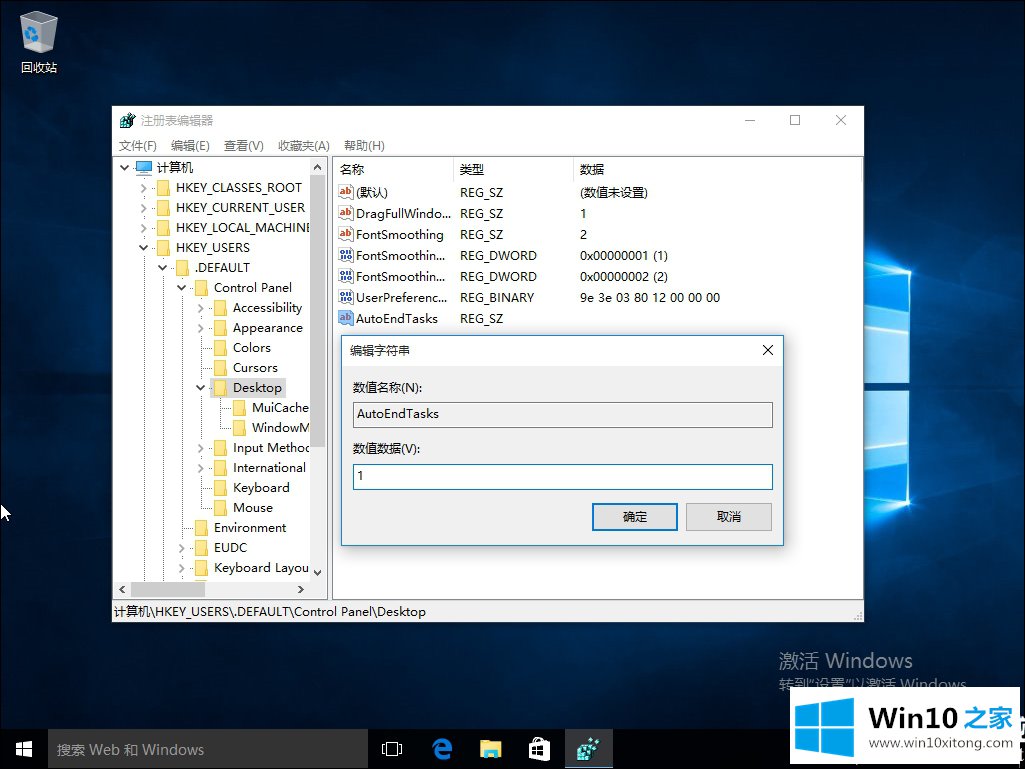Select the HKEY_CLASSES_ROOT folder icon
The width and height of the screenshot is (1025, 769).
[163, 188]
